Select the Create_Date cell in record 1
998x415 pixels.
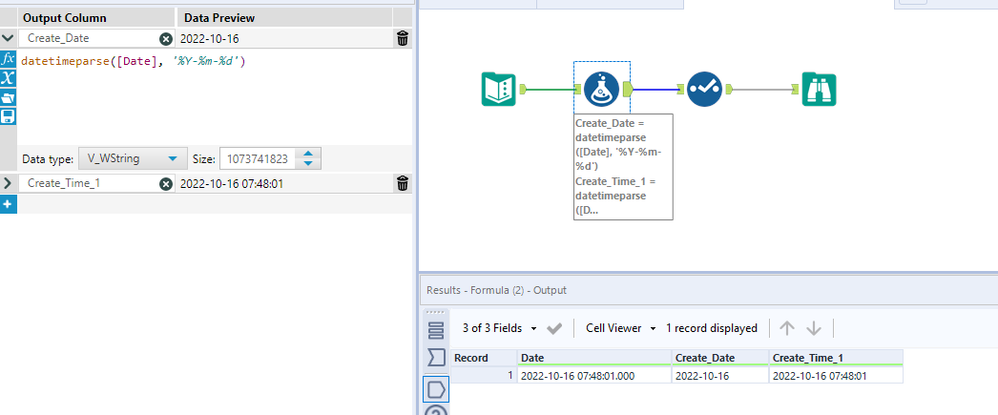tap(720, 376)
